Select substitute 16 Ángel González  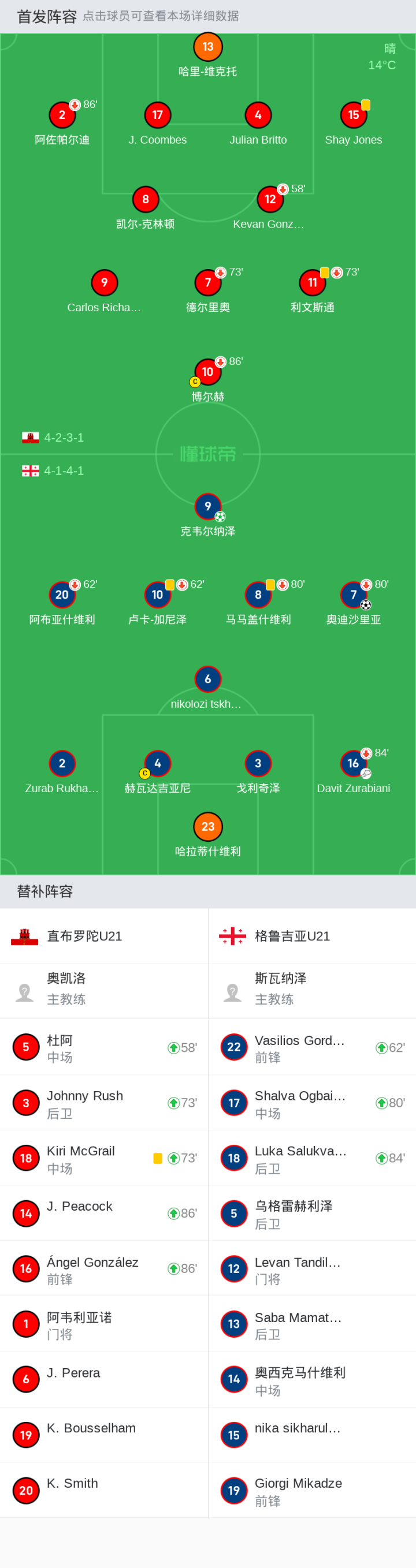[x=104, y=1268]
